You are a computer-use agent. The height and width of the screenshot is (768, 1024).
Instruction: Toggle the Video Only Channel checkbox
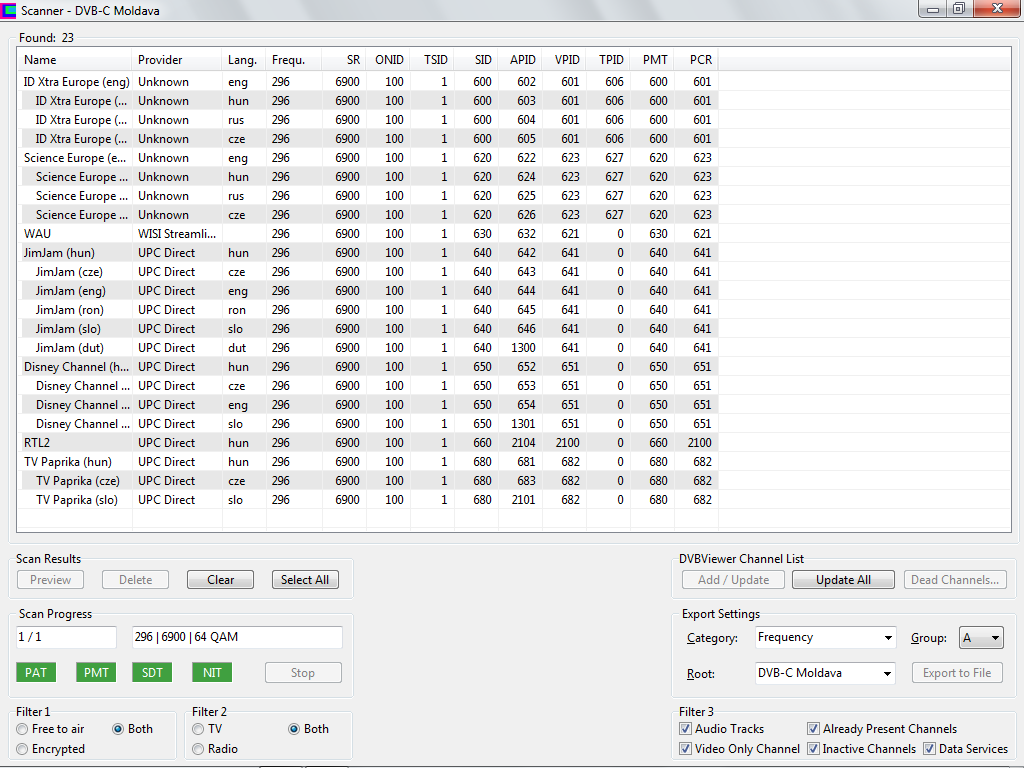point(685,749)
